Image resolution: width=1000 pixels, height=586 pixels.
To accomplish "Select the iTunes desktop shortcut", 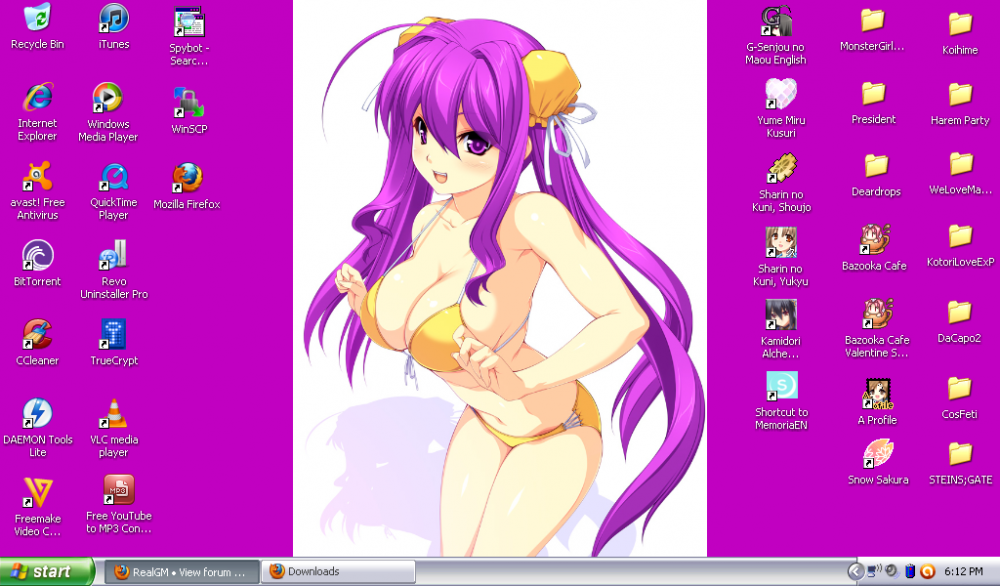I will 113,19.
